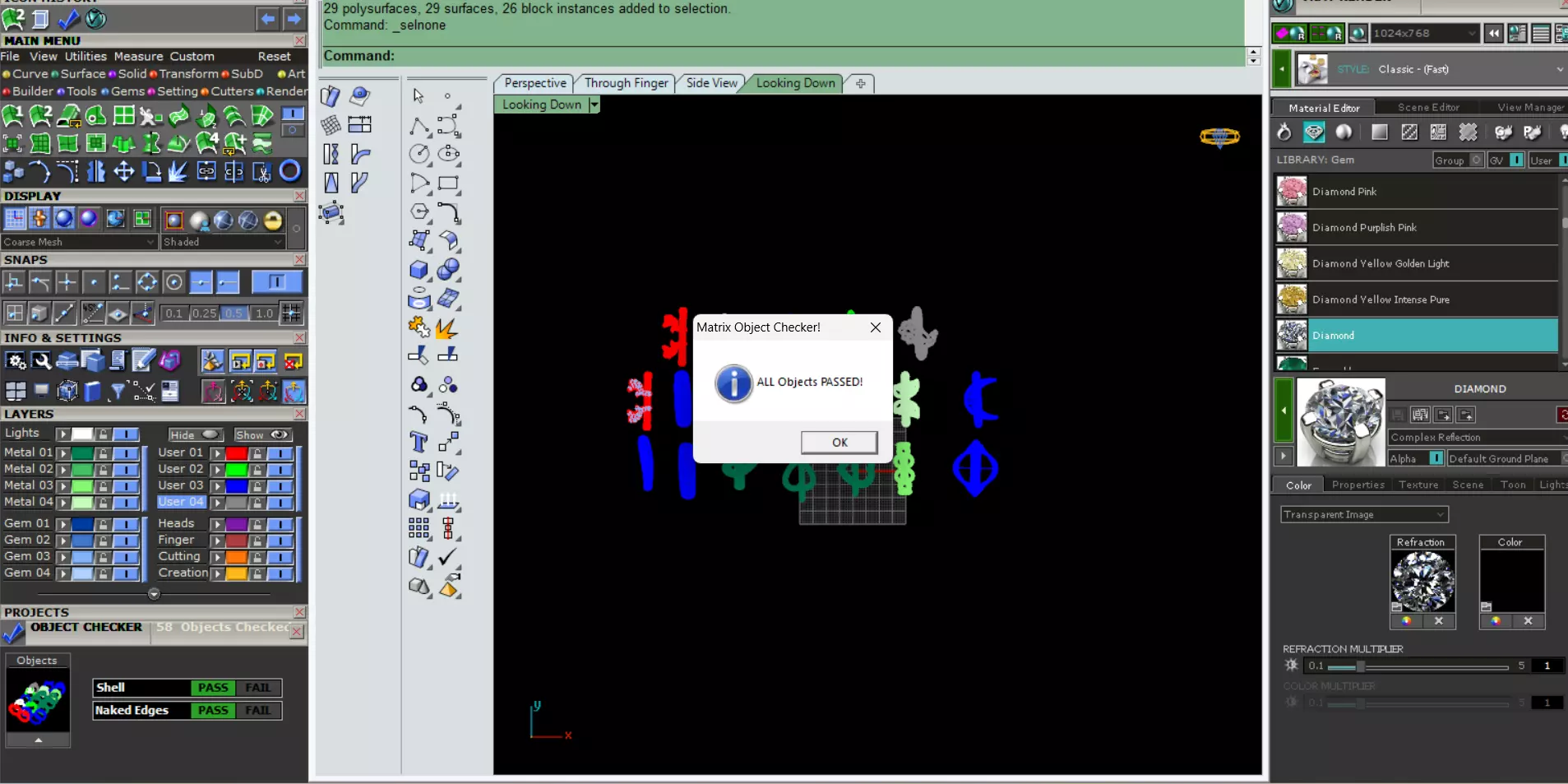Switch to the Side View tab
Viewport: 1568px width, 784px height.
pos(712,83)
